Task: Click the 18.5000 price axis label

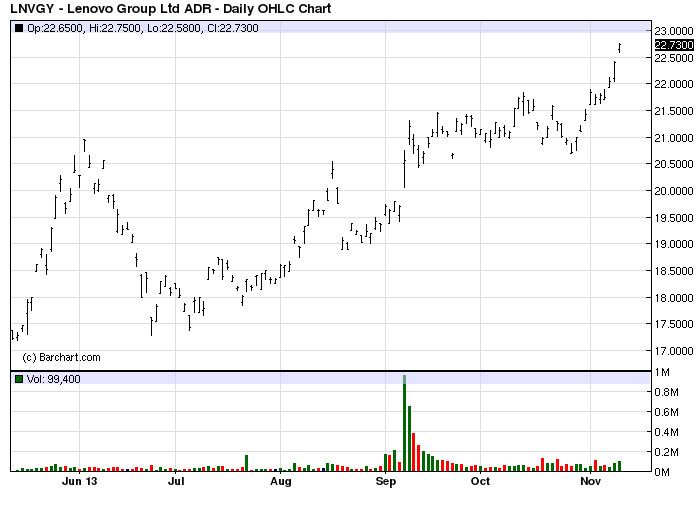Action: pyautogui.click(x=674, y=271)
